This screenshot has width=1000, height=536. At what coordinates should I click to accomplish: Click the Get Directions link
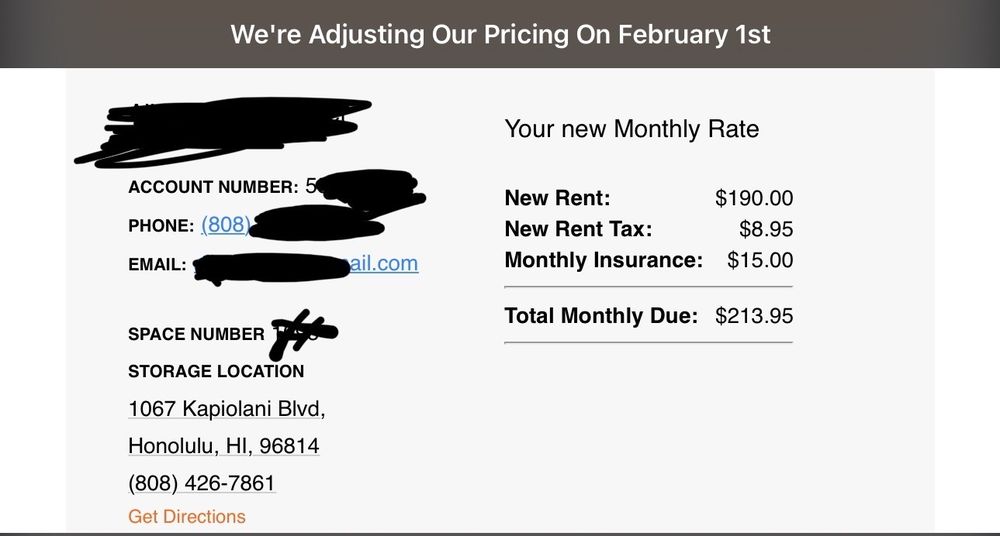187,516
